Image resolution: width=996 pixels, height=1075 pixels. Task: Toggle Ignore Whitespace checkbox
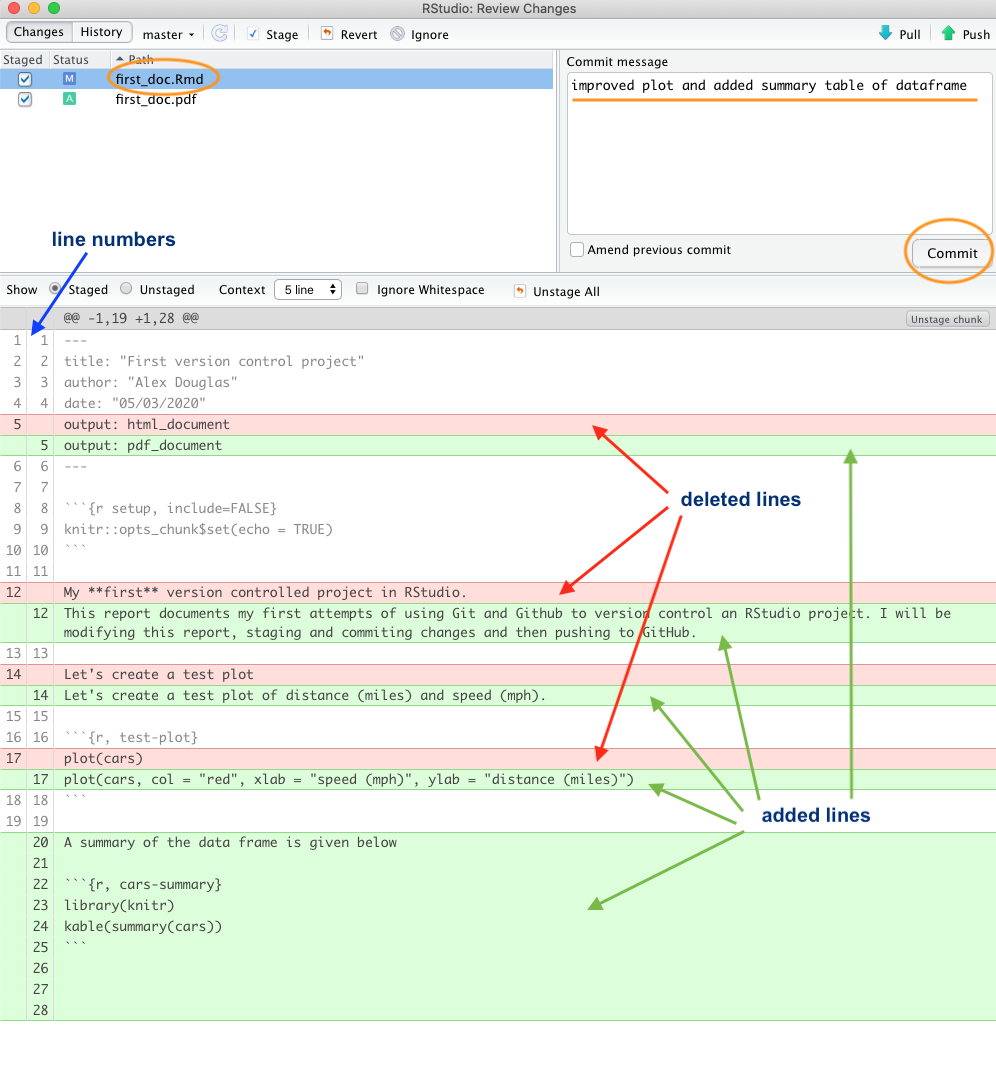point(363,290)
